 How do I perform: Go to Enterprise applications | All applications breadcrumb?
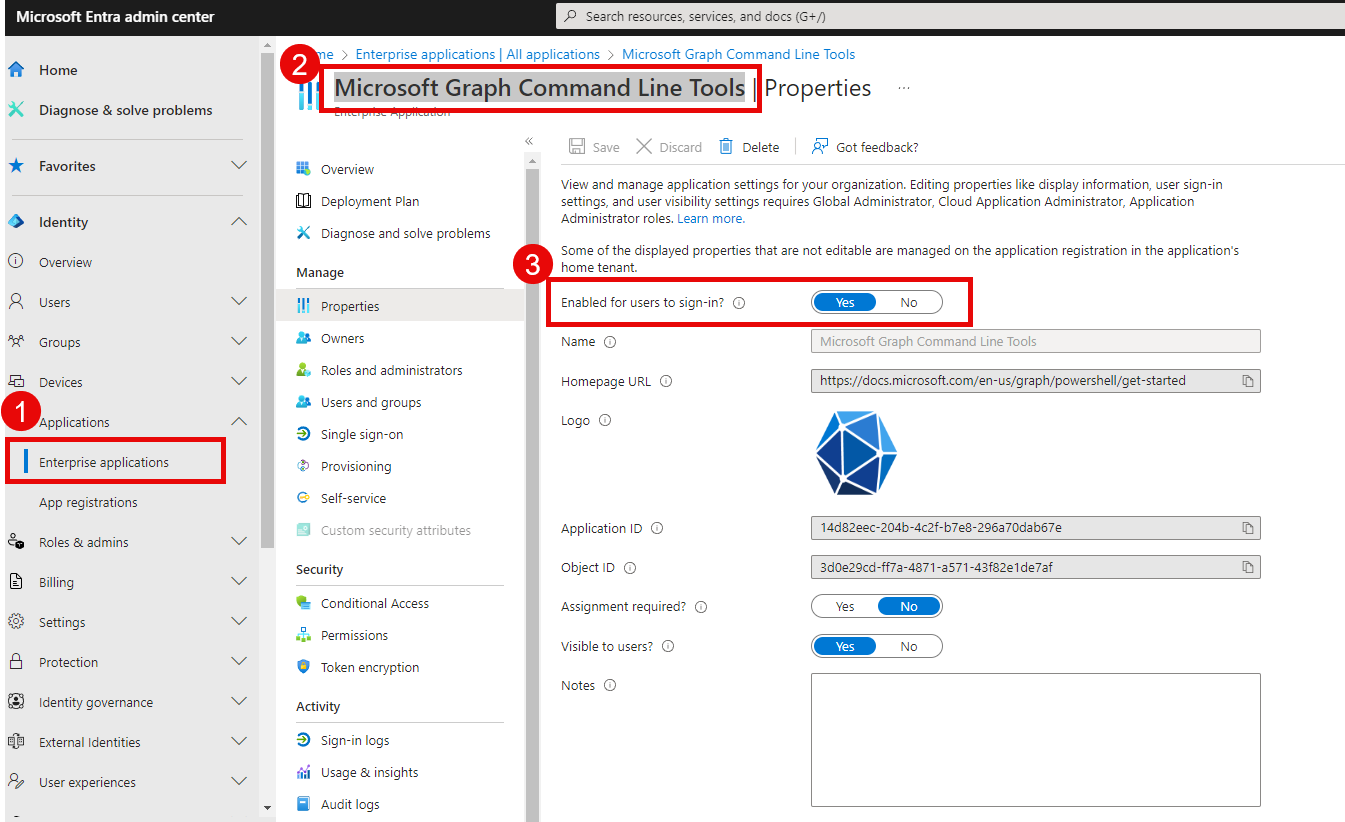pyautogui.click(x=478, y=54)
